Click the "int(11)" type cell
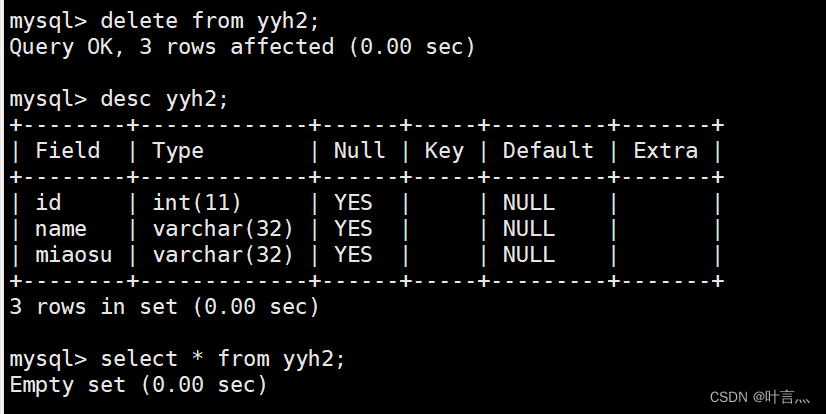826x414 pixels. click(197, 203)
